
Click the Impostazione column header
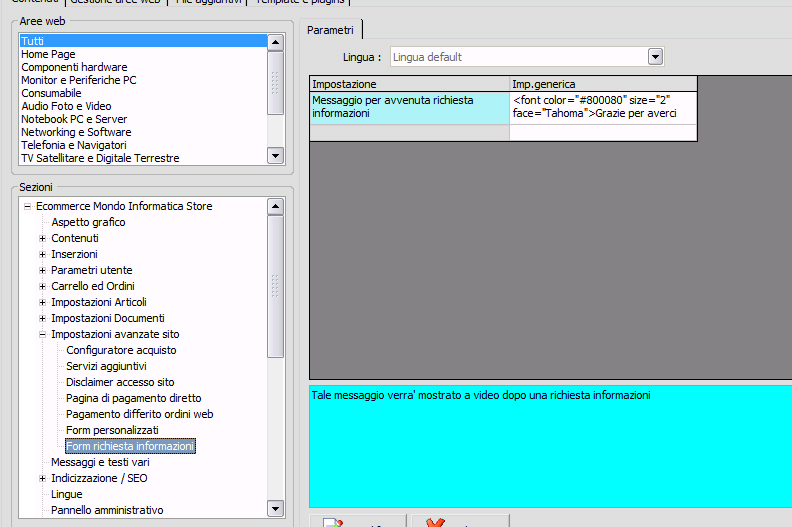pos(410,84)
